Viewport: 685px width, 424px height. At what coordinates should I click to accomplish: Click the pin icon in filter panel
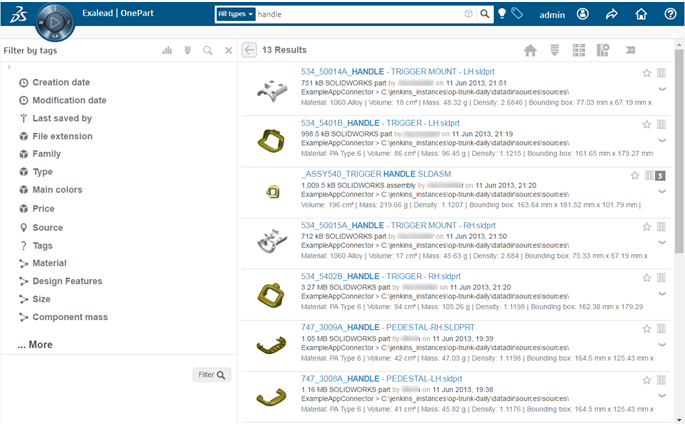tap(187, 51)
